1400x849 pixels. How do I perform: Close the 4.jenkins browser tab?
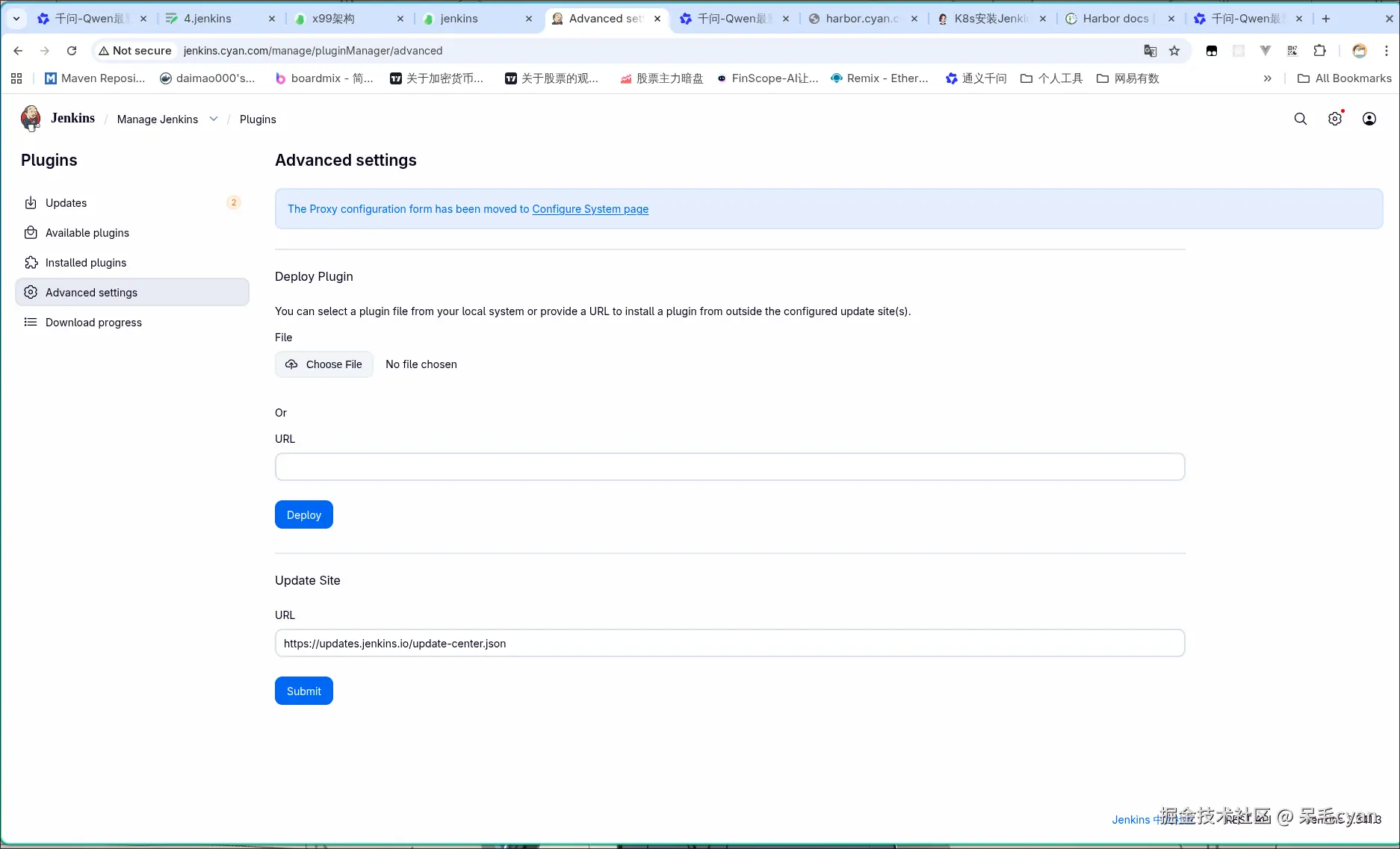point(272,19)
